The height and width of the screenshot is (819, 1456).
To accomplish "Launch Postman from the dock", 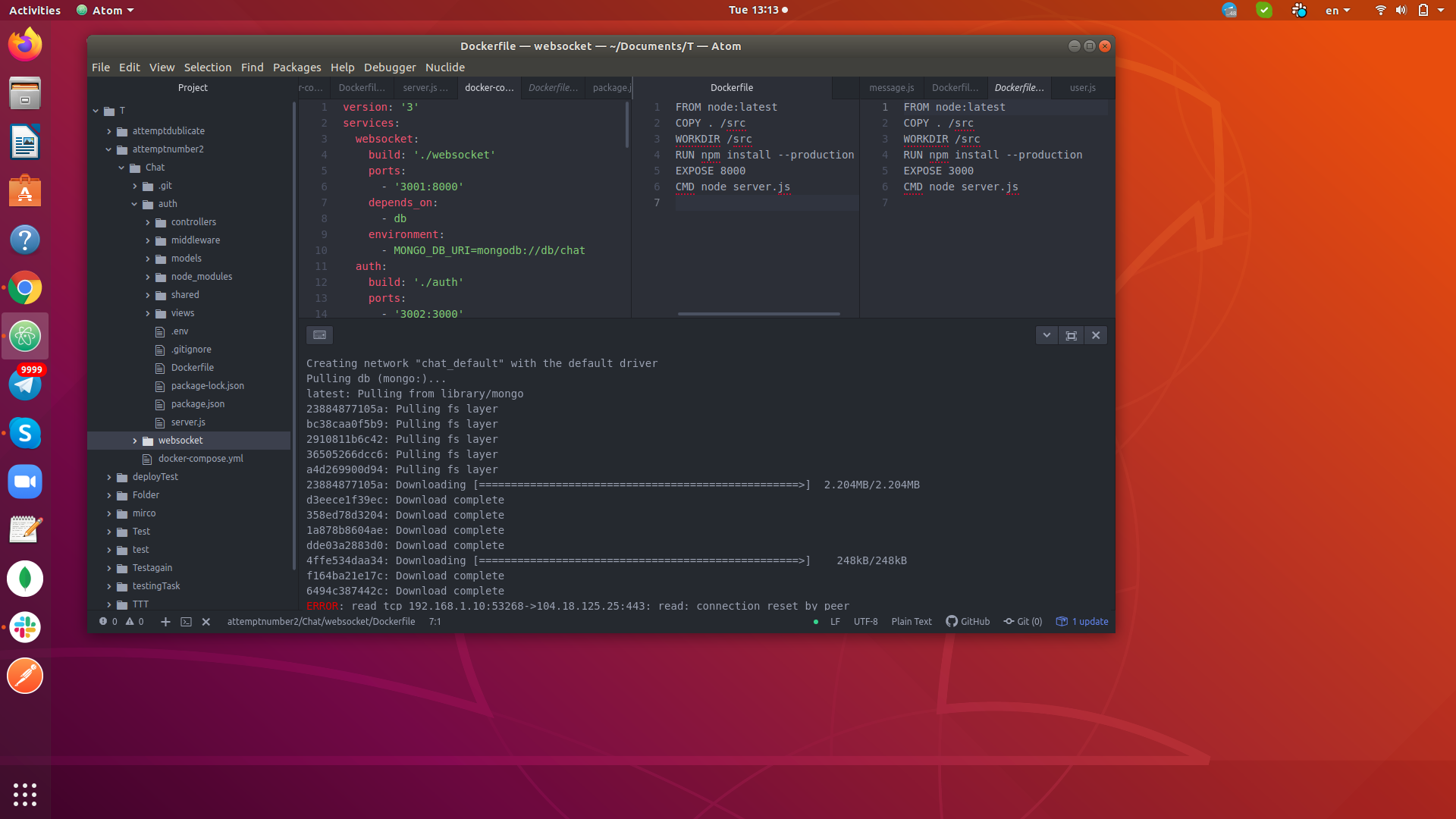I will click(x=25, y=676).
